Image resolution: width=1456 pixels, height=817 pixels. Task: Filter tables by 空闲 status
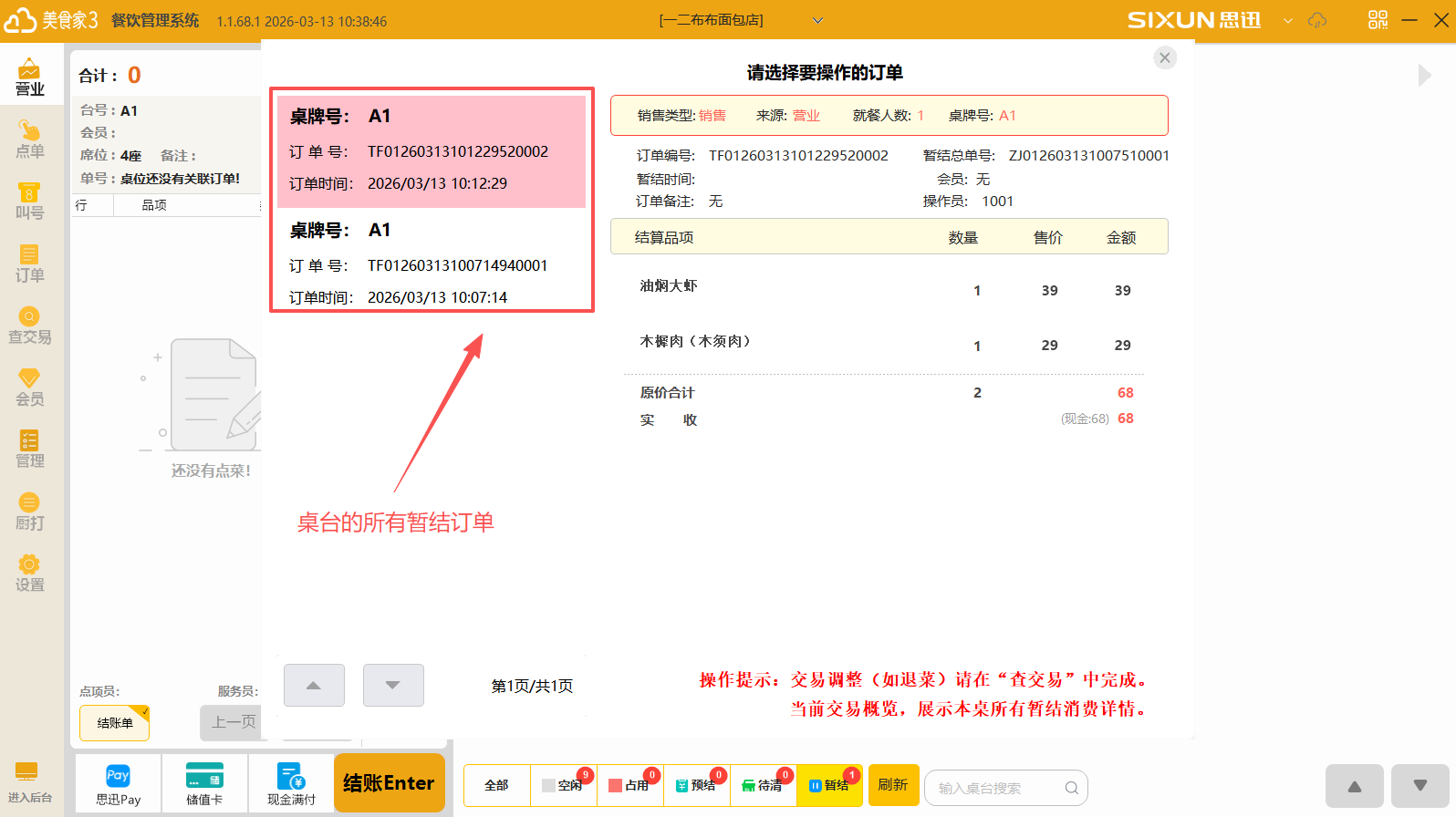pyautogui.click(x=564, y=786)
